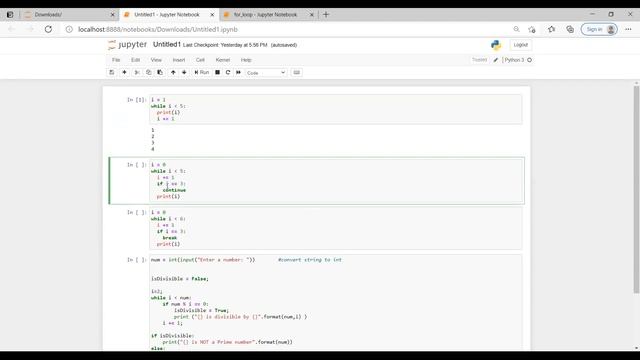Go back in the browser

point(11,29)
